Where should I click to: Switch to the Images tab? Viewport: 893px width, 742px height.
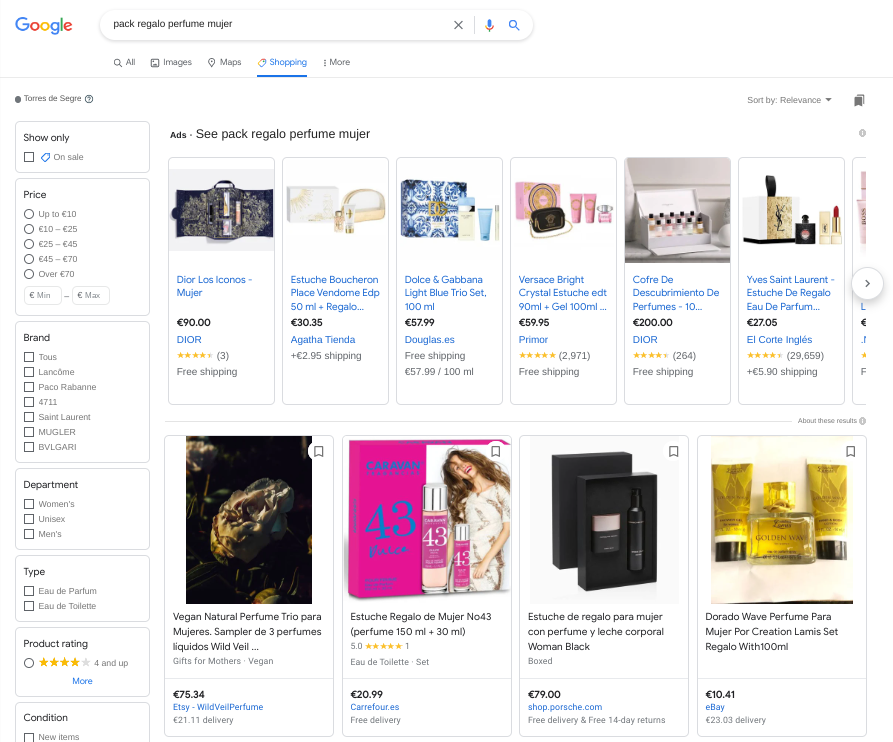171,62
